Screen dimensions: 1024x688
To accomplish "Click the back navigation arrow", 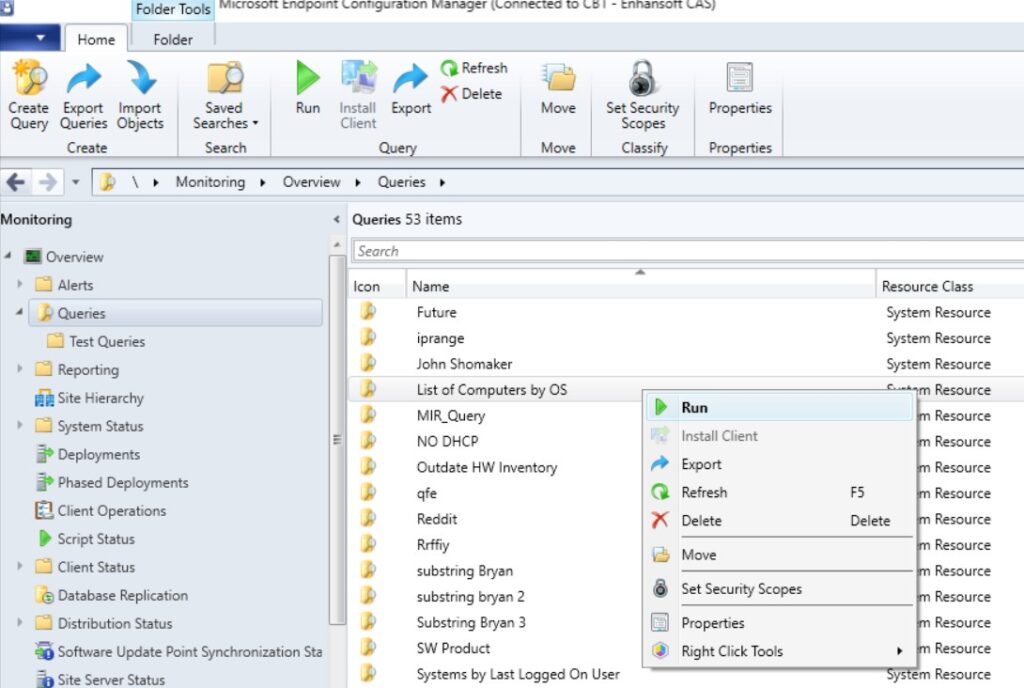I will point(15,182).
